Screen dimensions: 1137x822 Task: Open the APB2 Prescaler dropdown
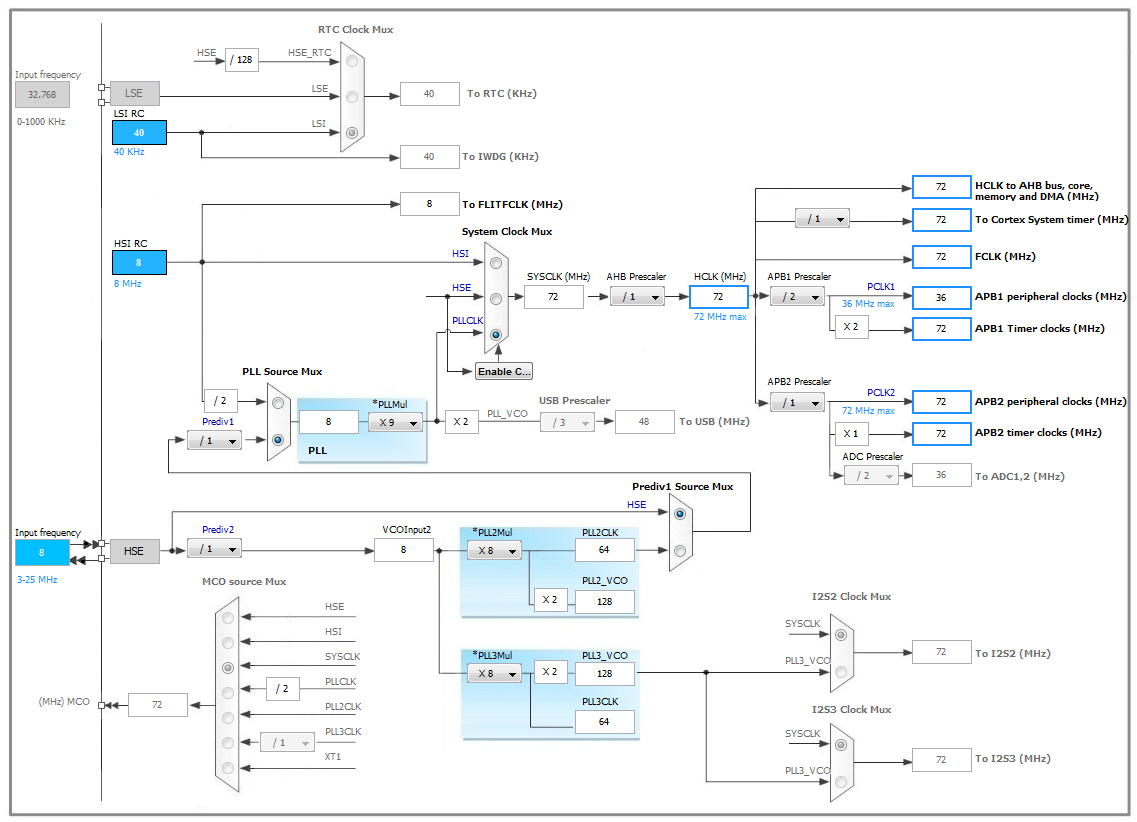798,402
